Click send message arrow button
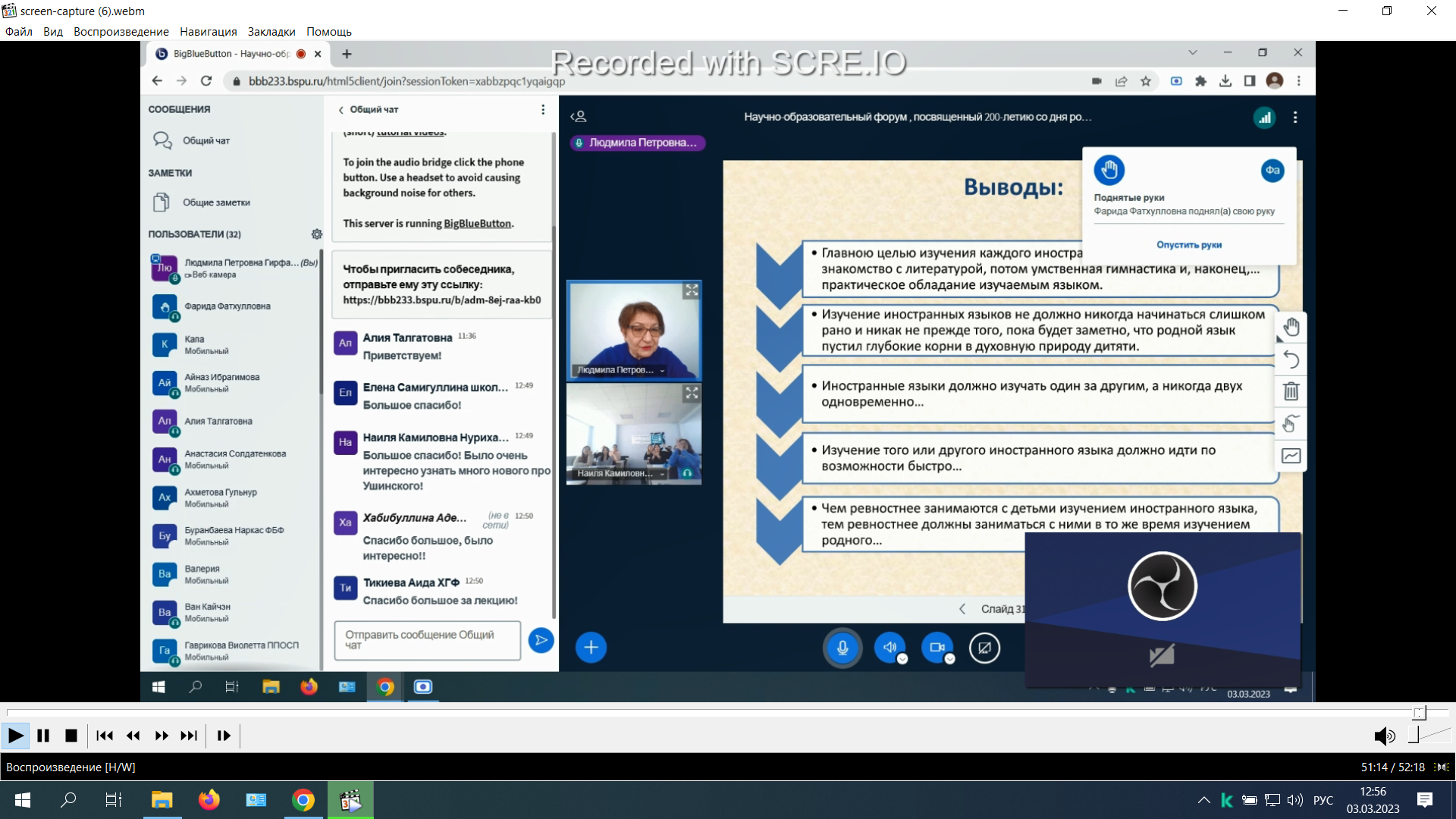 point(541,640)
